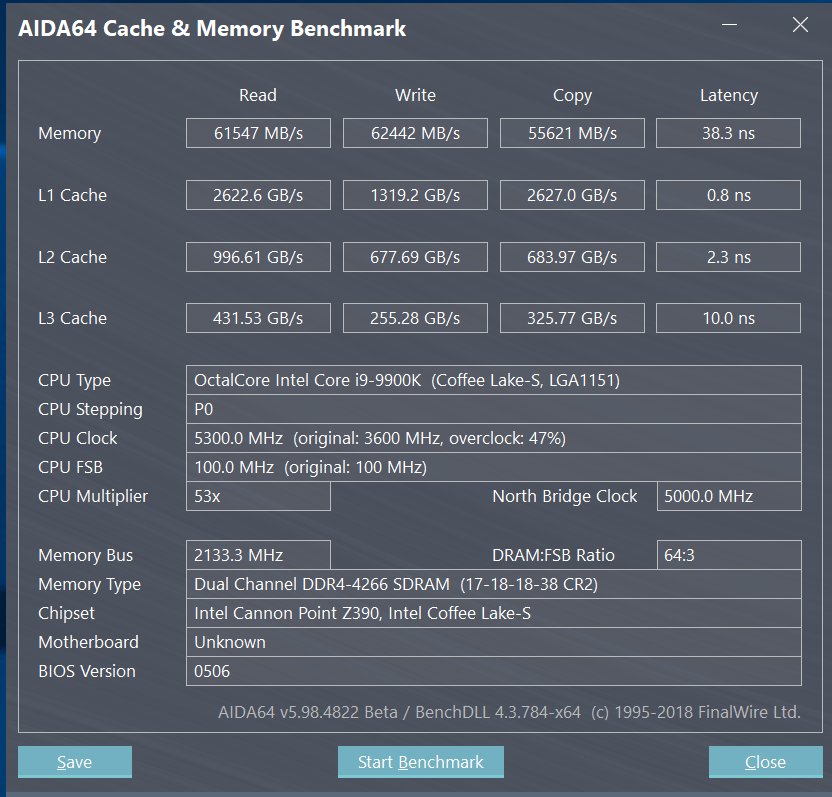
Task: Click CPU Stepping value P0
Action: click(x=494, y=409)
